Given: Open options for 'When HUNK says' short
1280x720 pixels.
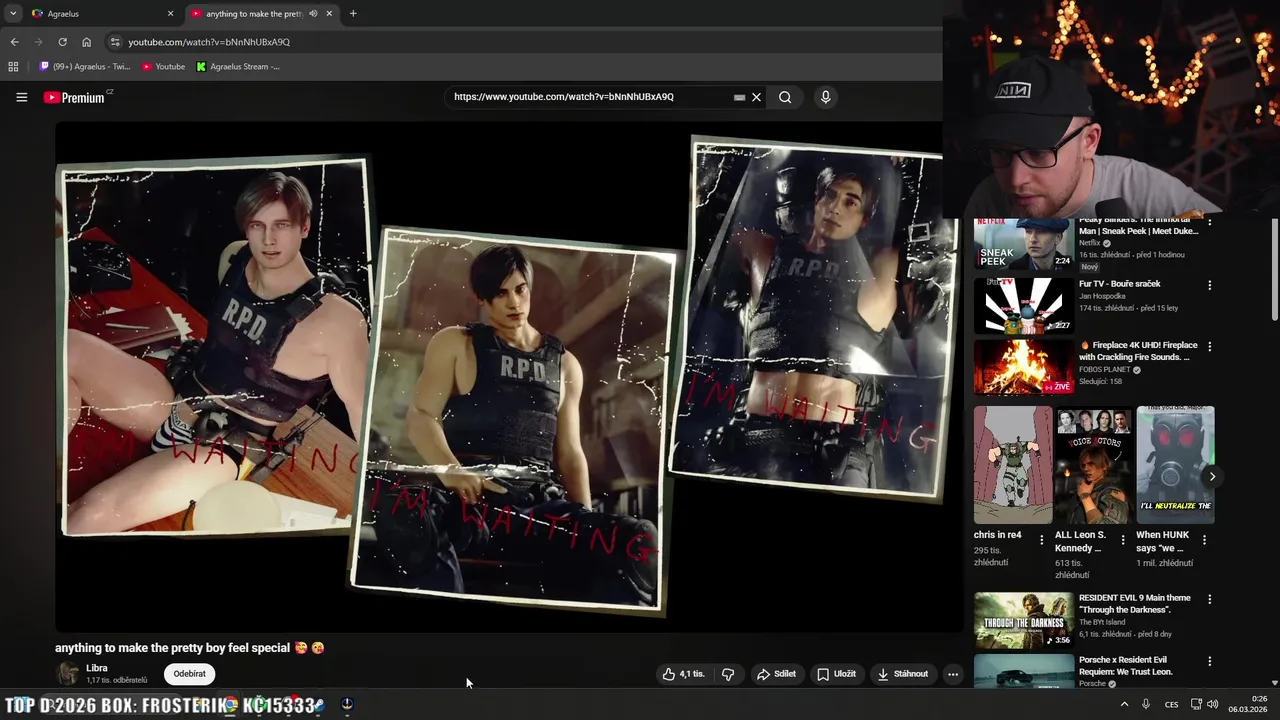Looking at the screenshot, I should pos(1204,540).
